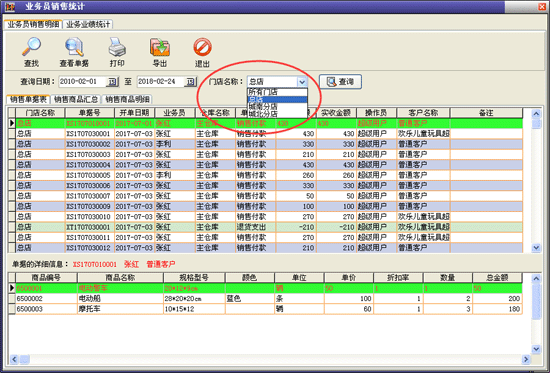Sort by the 业务员 column header
550x373 pixels.
(x=175, y=113)
